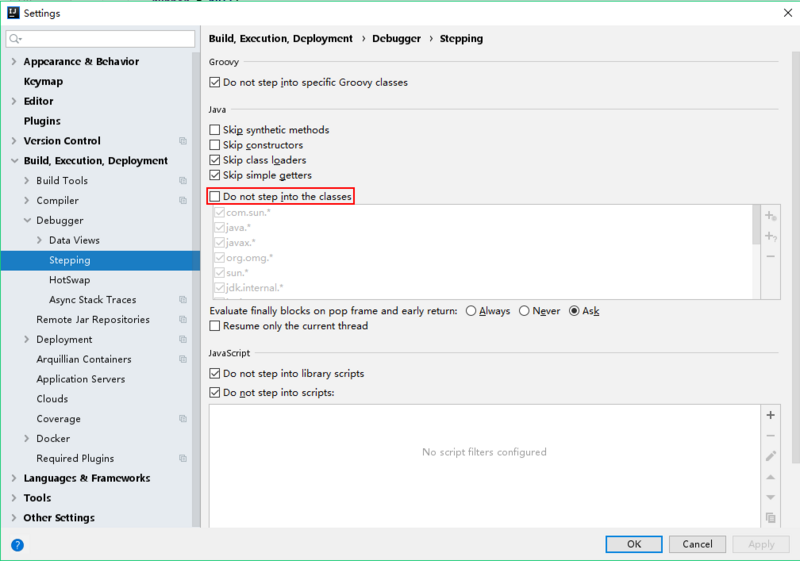800x561 pixels.
Task: Expand the Version Control node arrow
Action: pyautogui.click(x=14, y=141)
